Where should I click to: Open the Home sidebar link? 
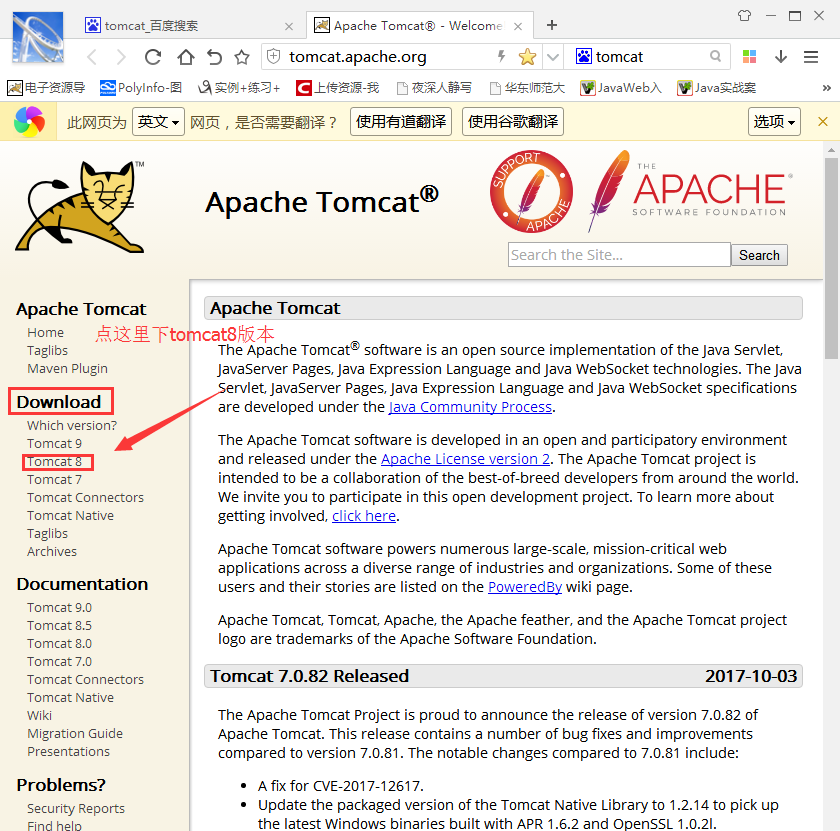click(46, 333)
